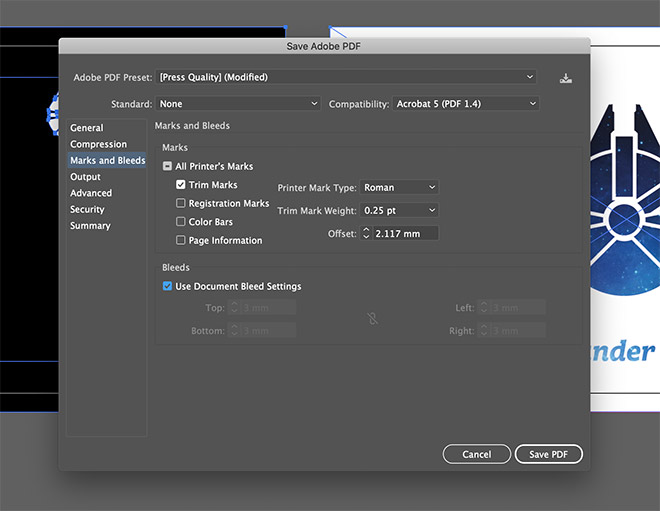
Task: Open the Standard dropdown
Action: tap(238, 104)
